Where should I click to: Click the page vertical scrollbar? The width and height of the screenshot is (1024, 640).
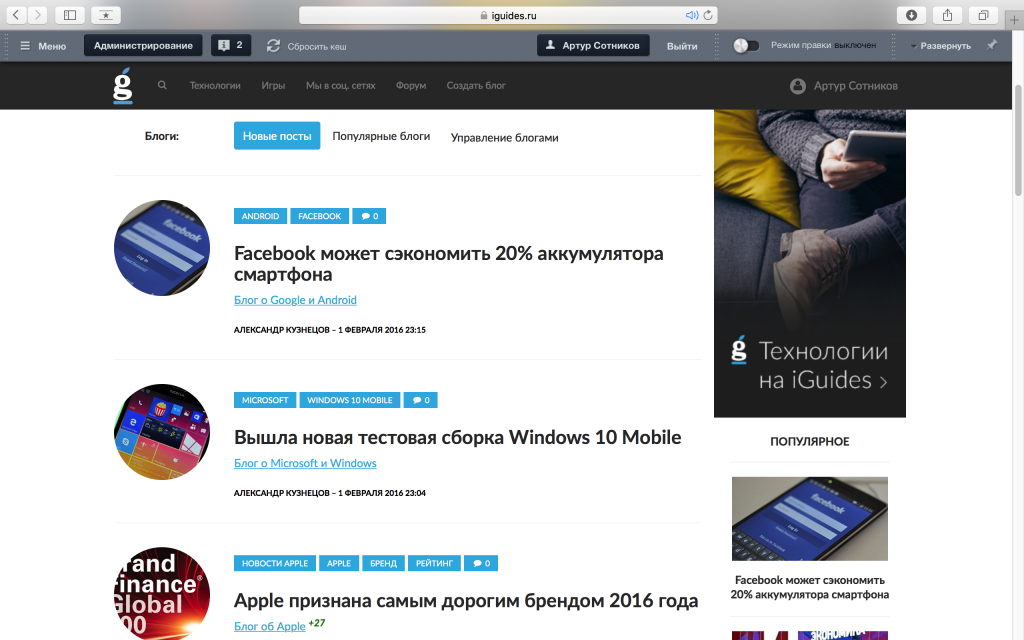[x=1017, y=140]
